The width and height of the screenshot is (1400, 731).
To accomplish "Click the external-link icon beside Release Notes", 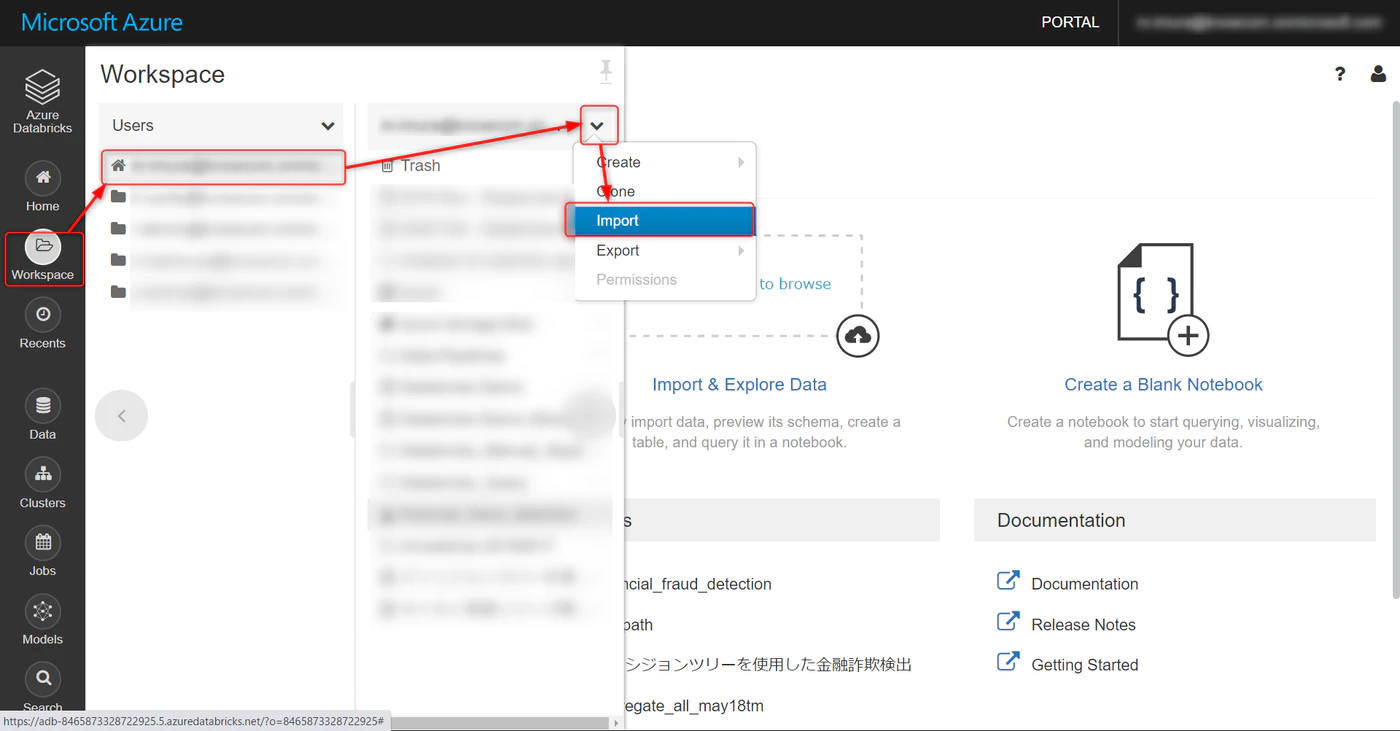I will tap(1008, 622).
